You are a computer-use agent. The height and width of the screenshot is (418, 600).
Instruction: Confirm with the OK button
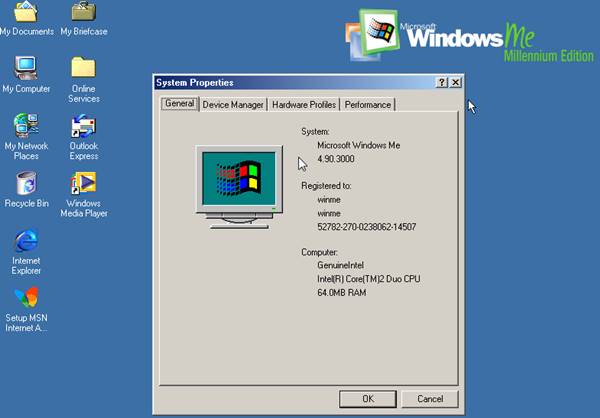pyautogui.click(x=368, y=399)
